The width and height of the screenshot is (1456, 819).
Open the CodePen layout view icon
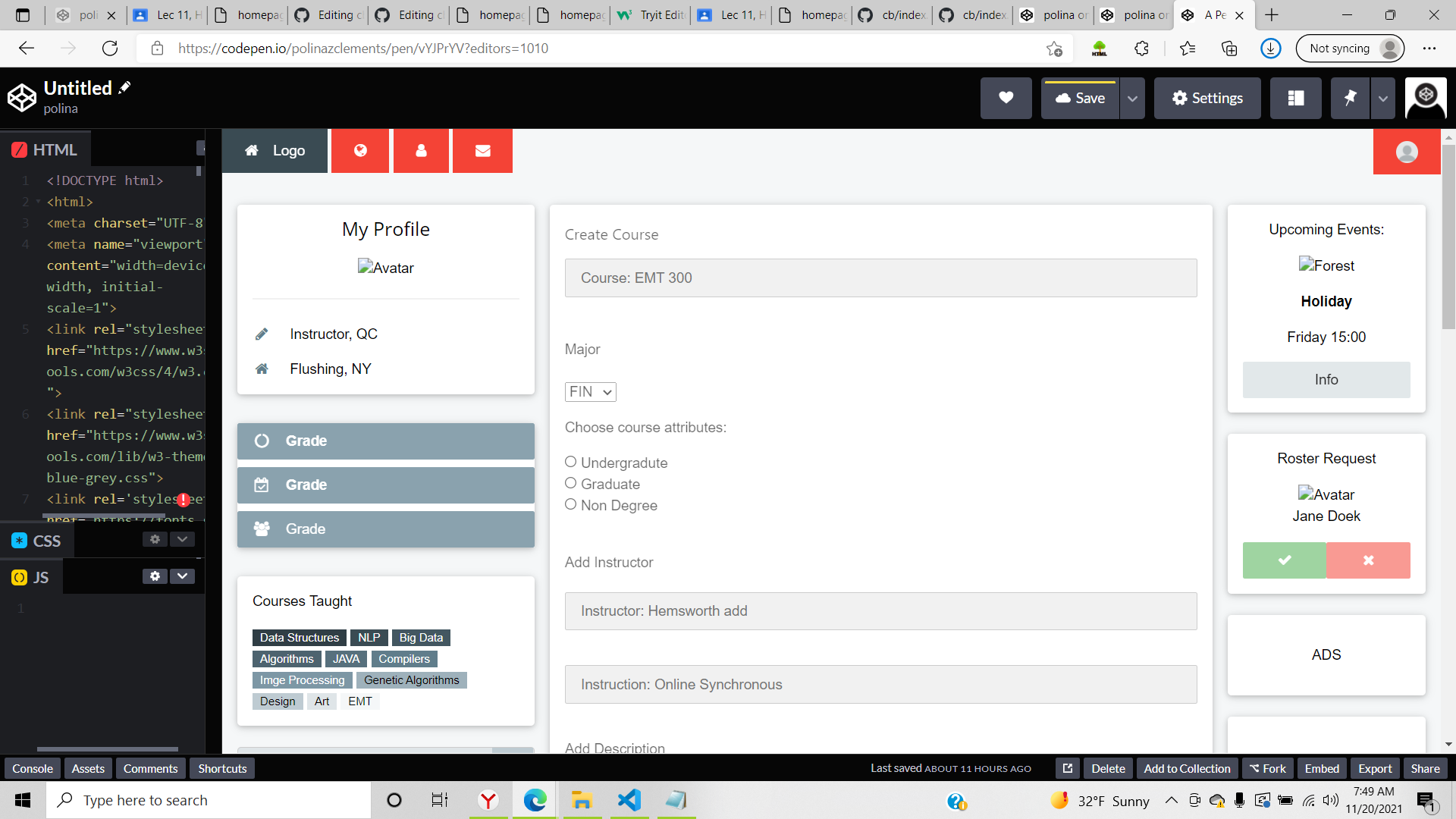1296,98
